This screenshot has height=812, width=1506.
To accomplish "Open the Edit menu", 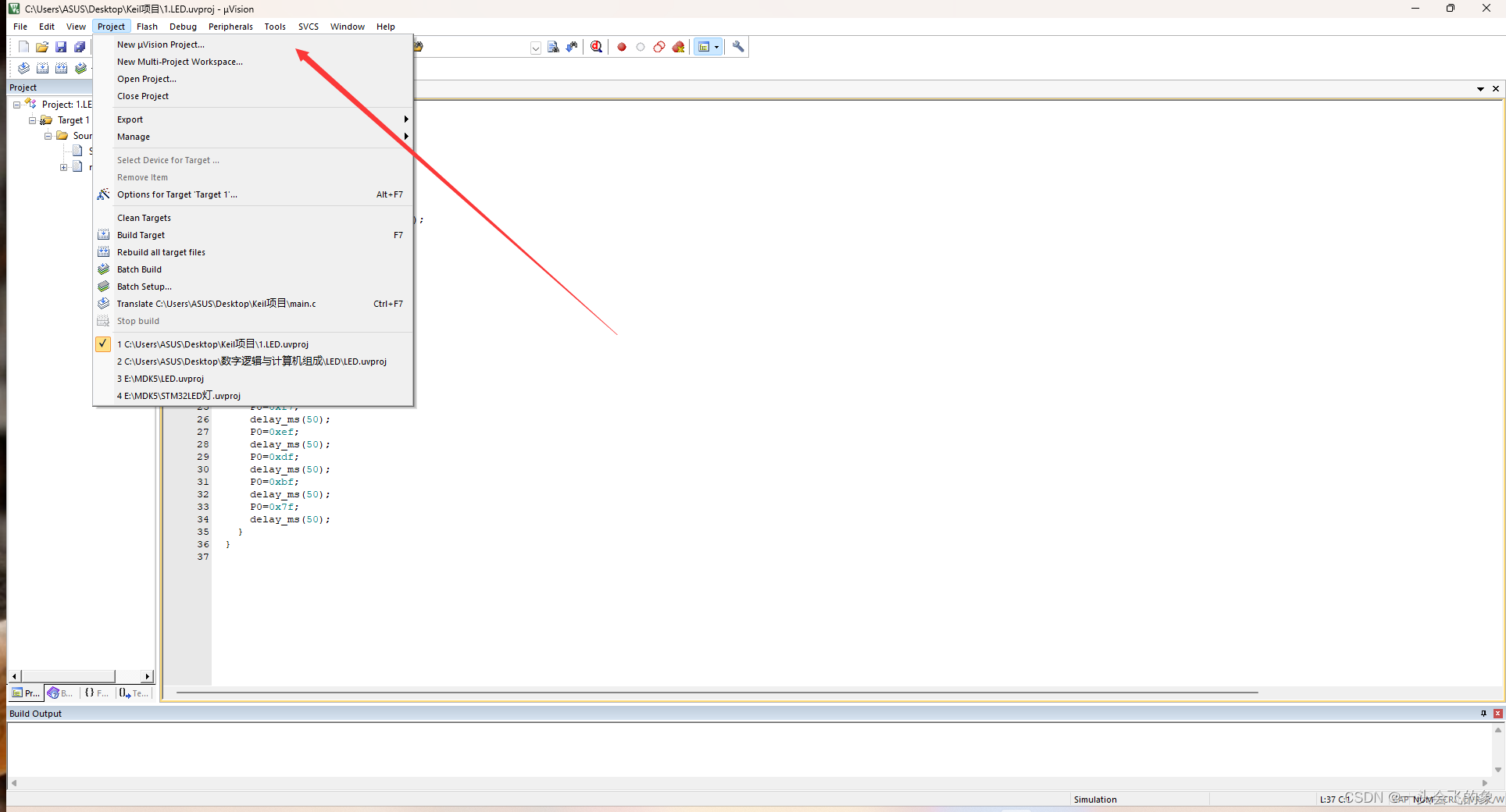I will tap(47, 27).
